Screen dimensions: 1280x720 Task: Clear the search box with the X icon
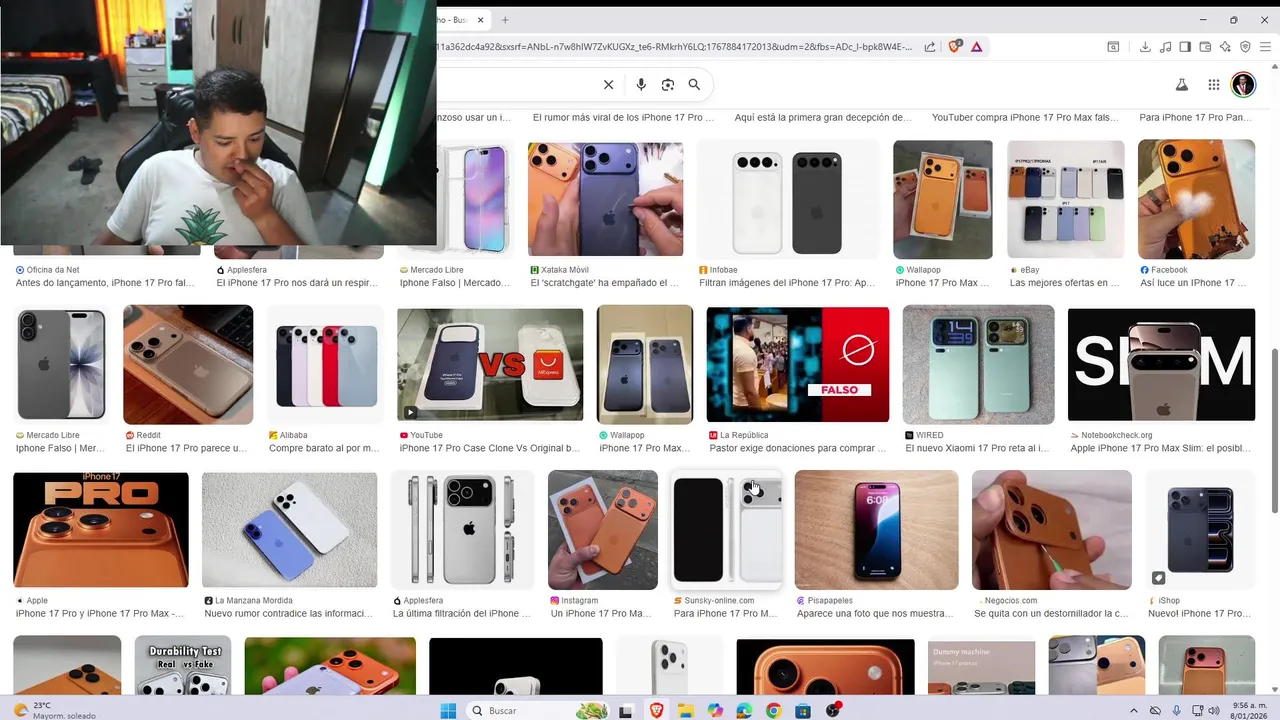coord(608,85)
